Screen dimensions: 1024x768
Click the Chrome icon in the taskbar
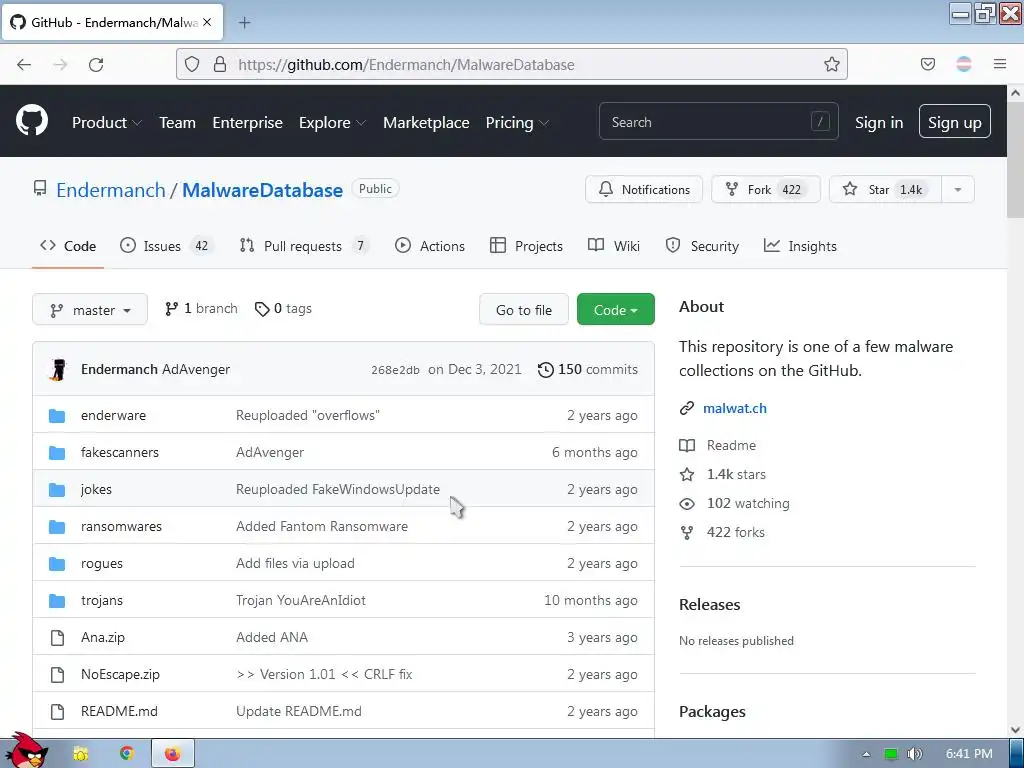127,754
